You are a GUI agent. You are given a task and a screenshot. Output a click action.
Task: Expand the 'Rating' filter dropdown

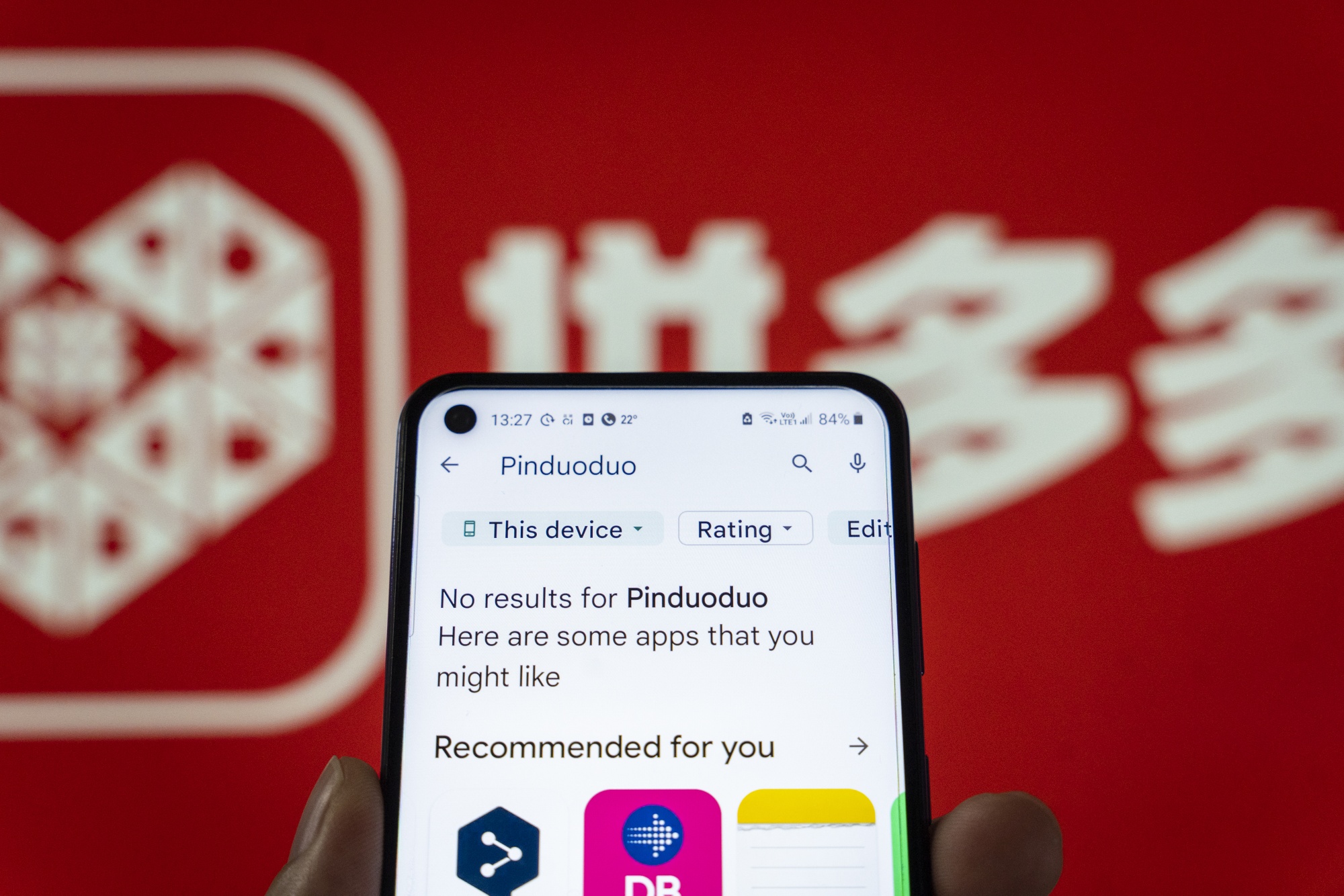pos(741,528)
